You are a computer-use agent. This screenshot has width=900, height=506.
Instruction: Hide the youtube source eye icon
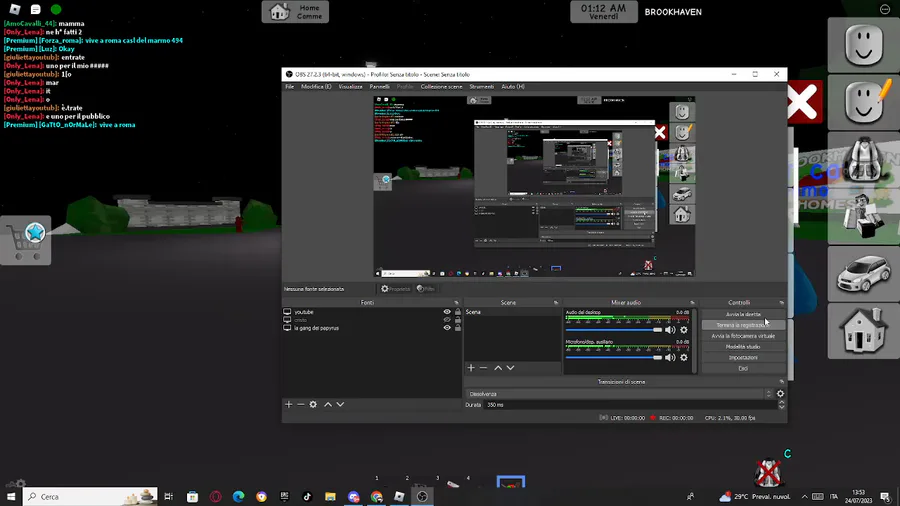tap(447, 312)
